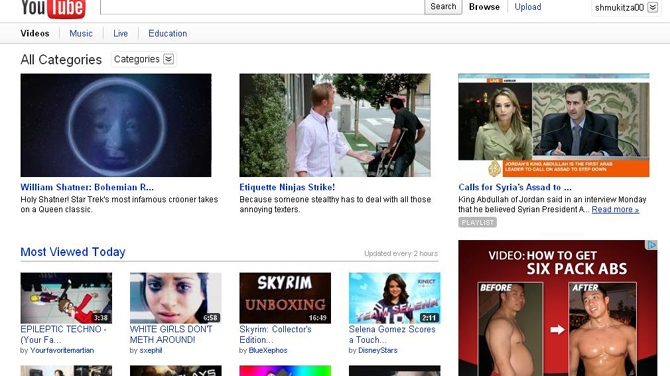Go to the Upload page
The width and height of the screenshot is (670, 376).
[528, 7]
